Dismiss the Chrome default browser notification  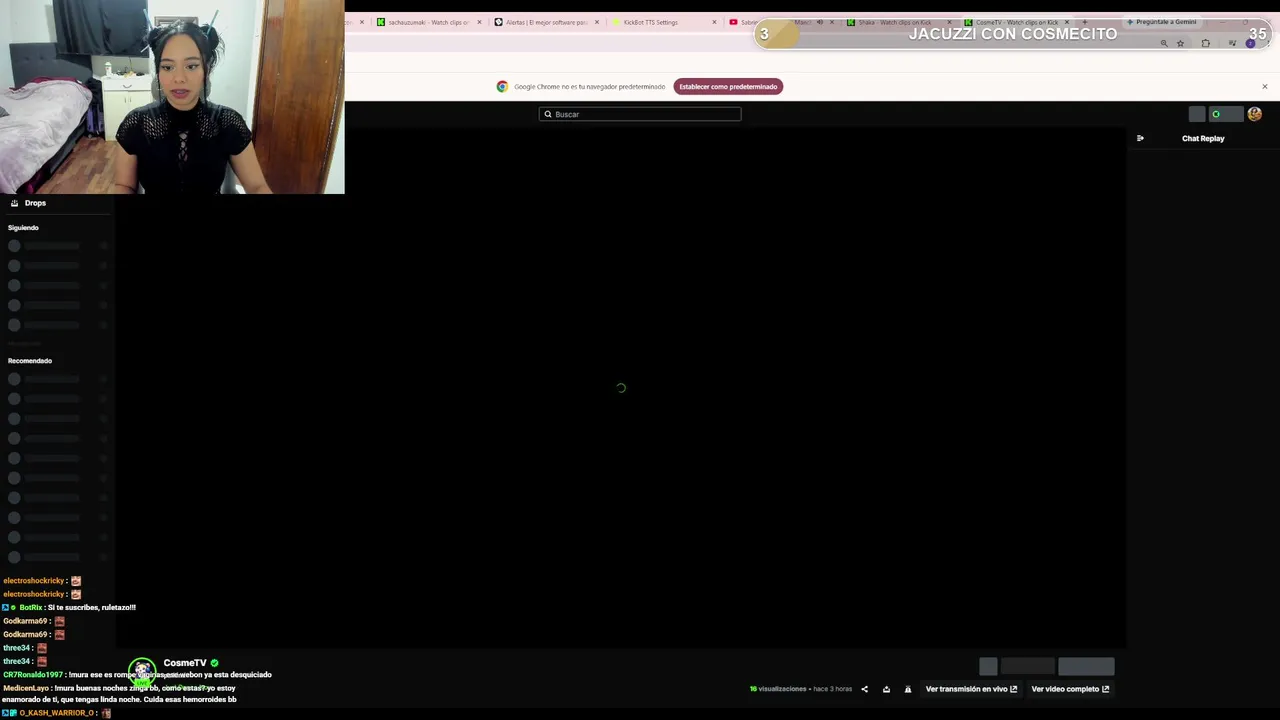pos(1264,87)
